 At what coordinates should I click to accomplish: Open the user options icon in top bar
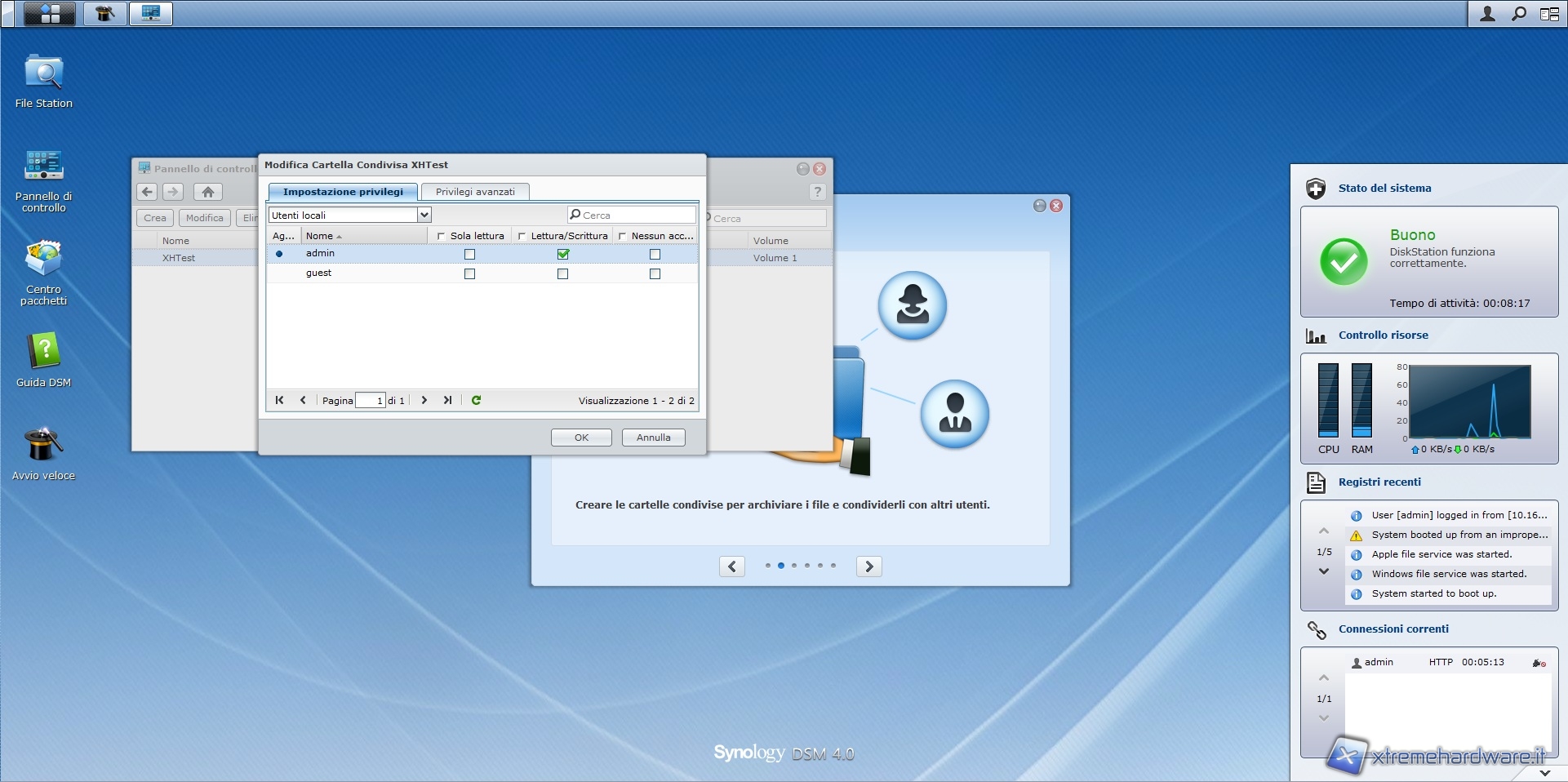tap(1487, 14)
